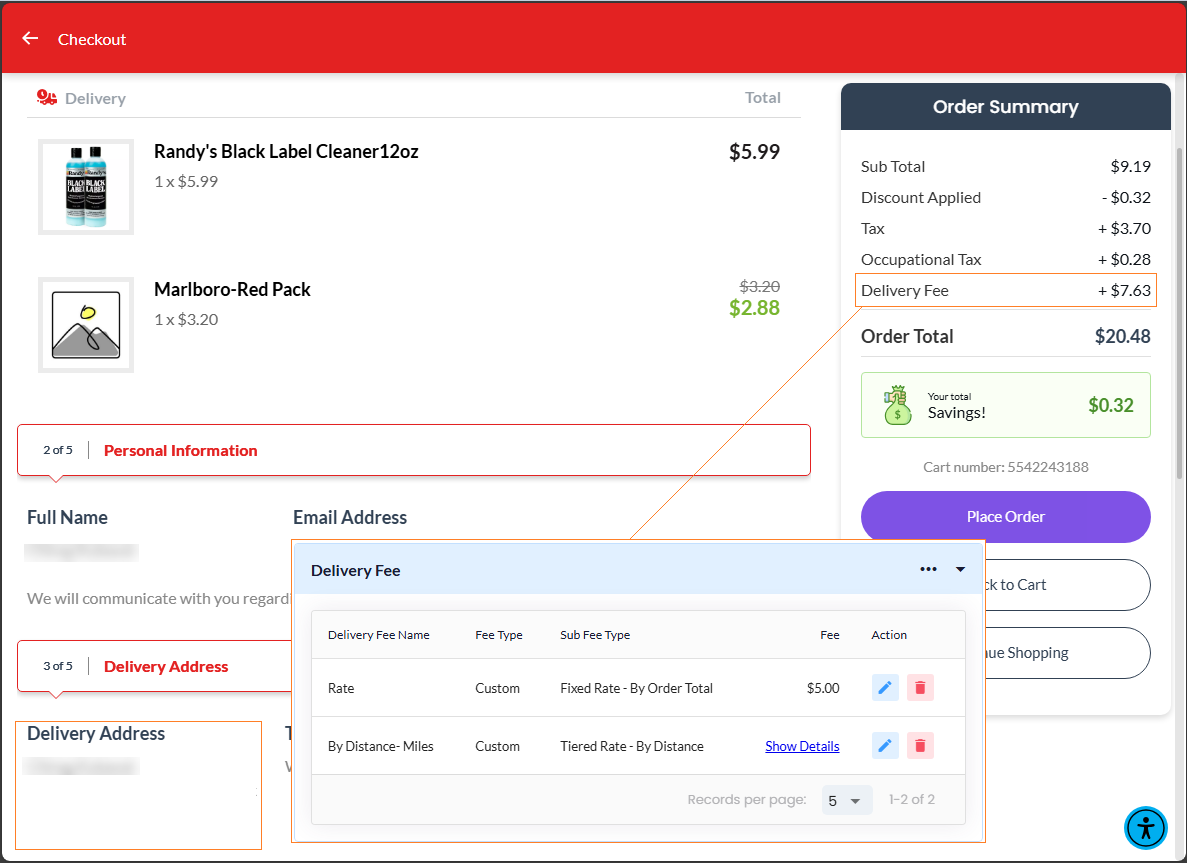Click the Discount Applied value - $0.32
This screenshot has height=863, width=1187.
point(1126,198)
